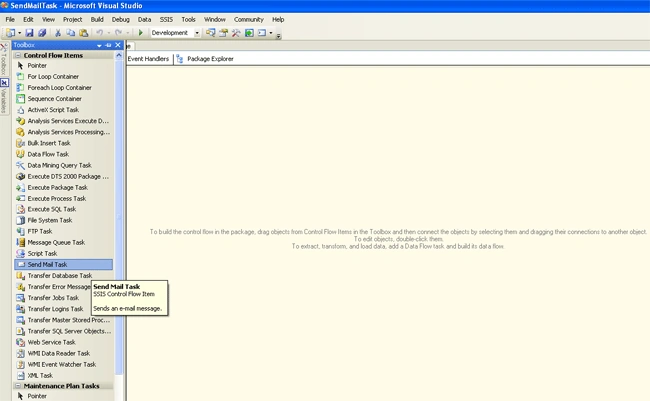Screen dimensions: 650x401
Task: Click the Save All toolbar icon
Action: pos(42,33)
